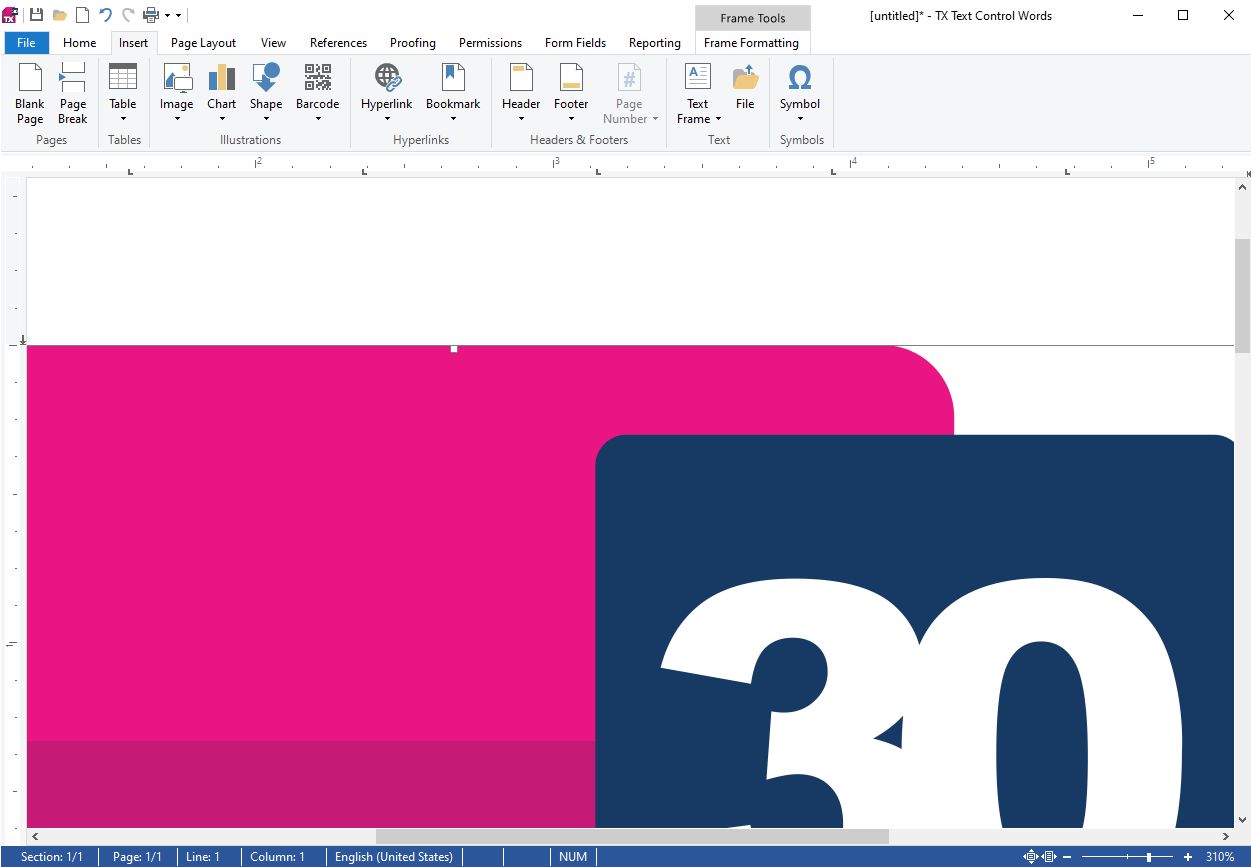Image resolution: width=1251 pixels, height=867 pixels.
Task: Switch to the View tab
Action: coord(274,43)
